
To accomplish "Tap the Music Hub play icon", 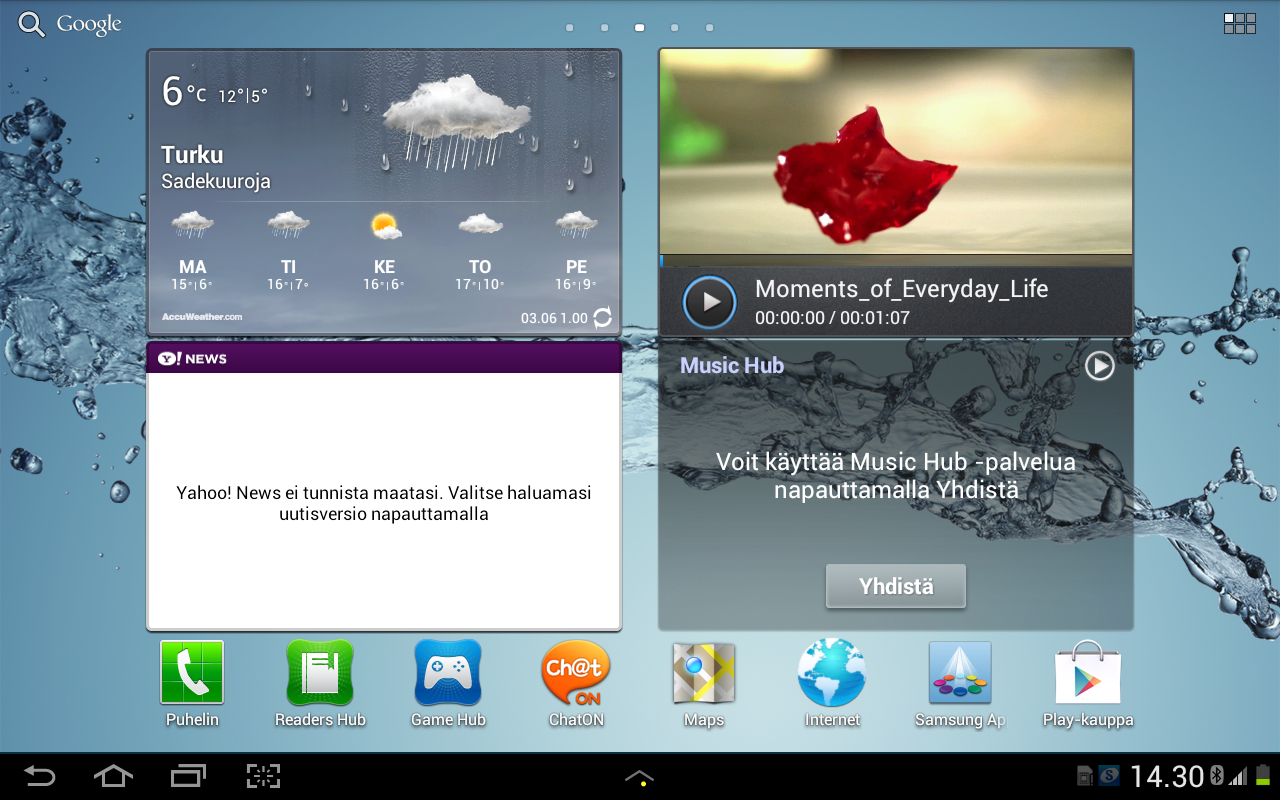I will pos(1100,366).
